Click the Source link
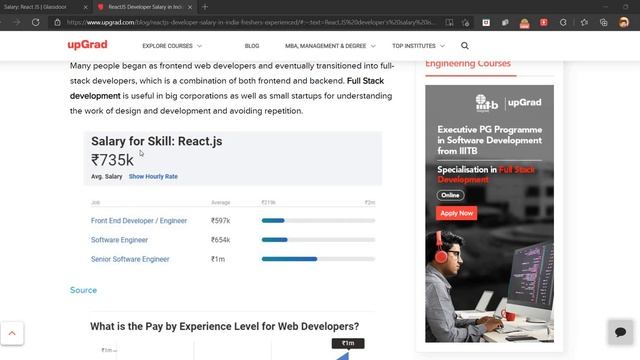Screen dimensions: 640x360 point(83,290)
